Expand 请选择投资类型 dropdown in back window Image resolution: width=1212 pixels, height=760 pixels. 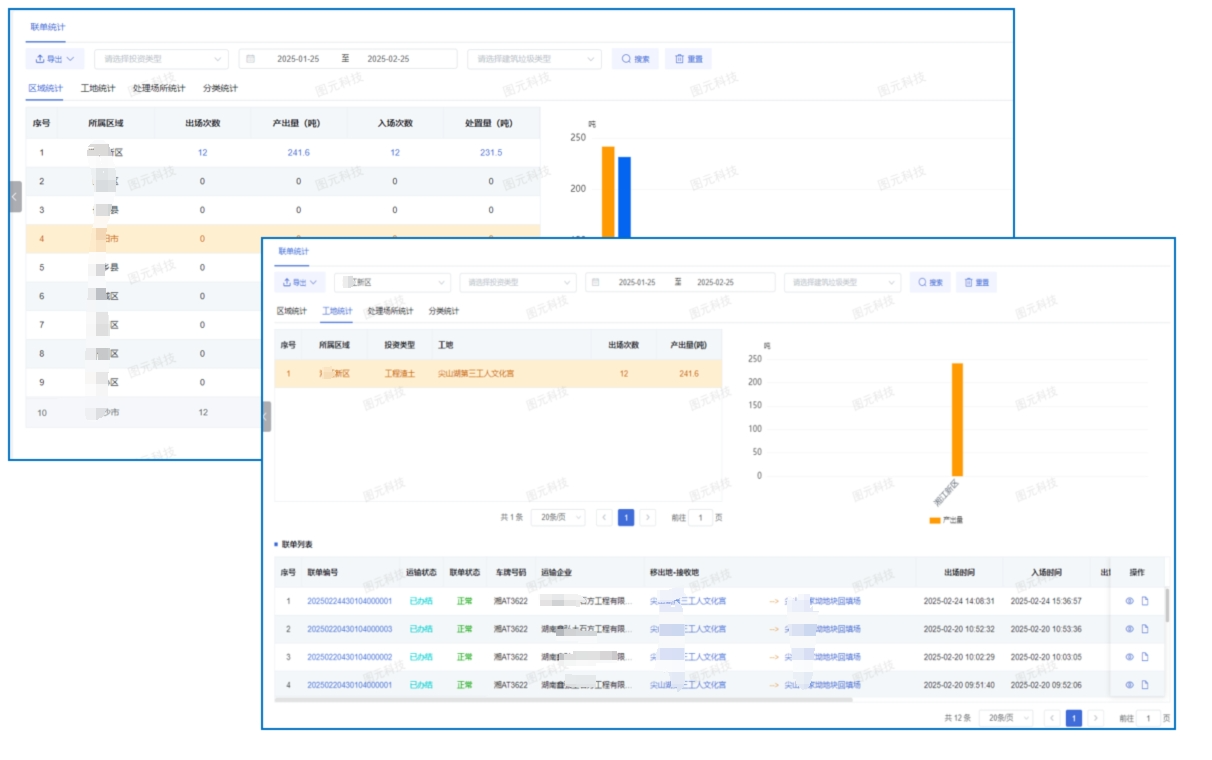[x=162, y=59]
